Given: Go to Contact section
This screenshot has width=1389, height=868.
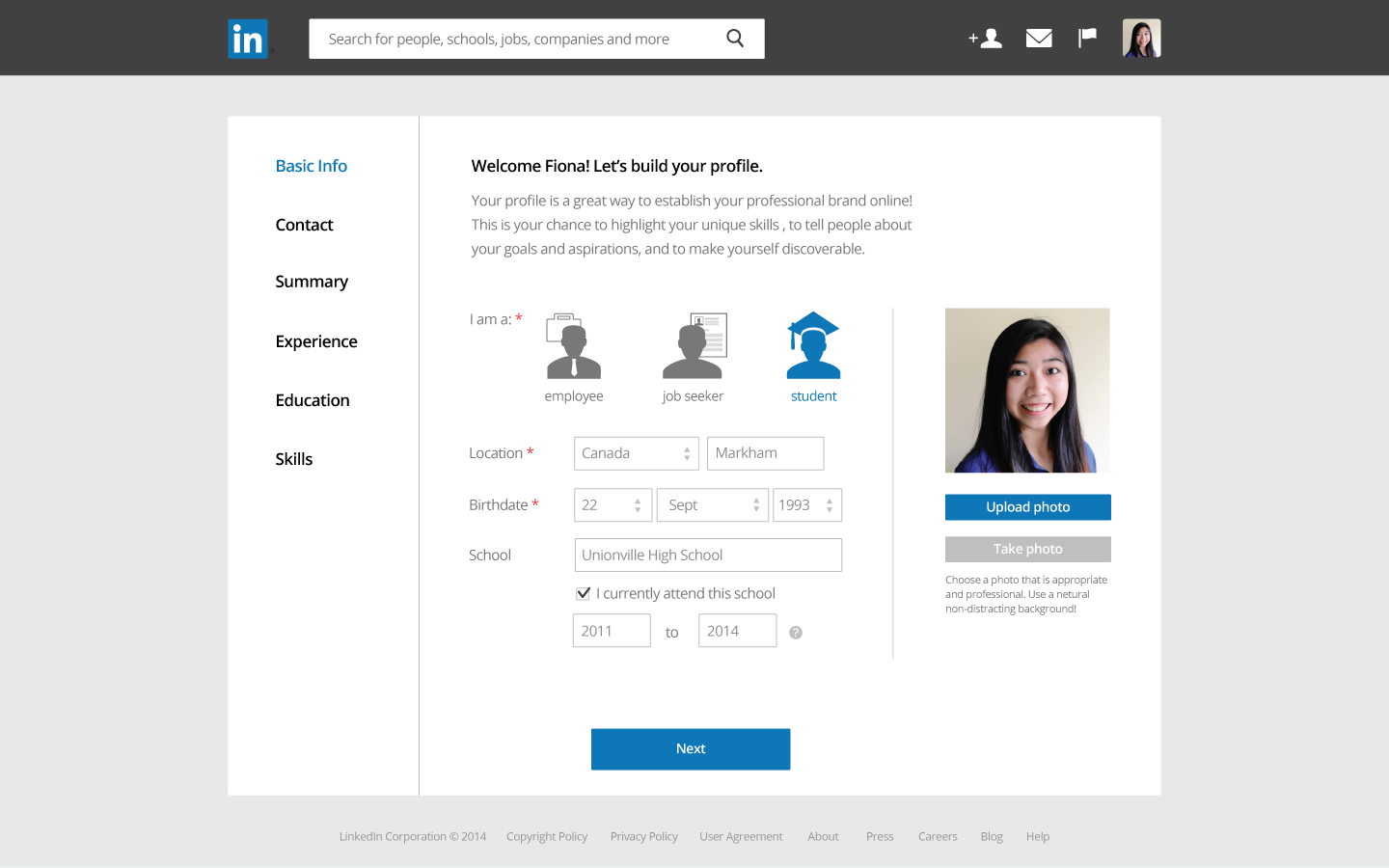Looking at the screenshot, I should [x=305, y=225].
